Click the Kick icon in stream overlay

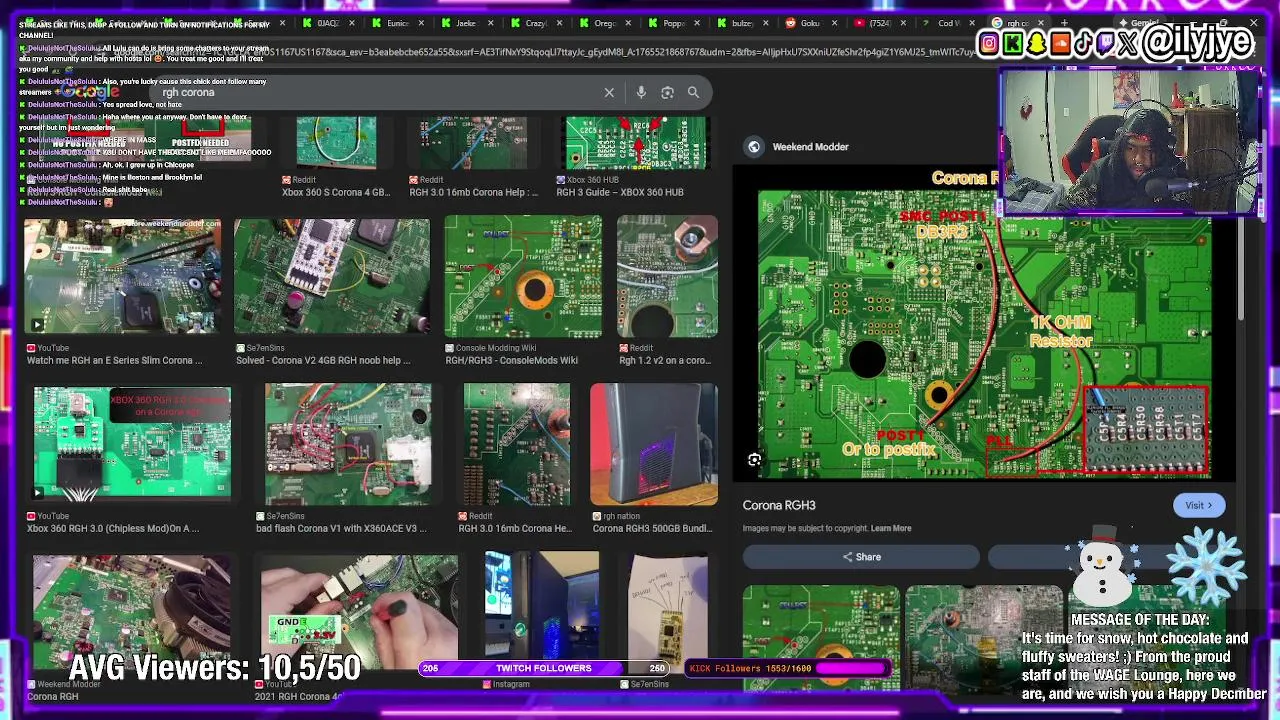point(1013,42)
